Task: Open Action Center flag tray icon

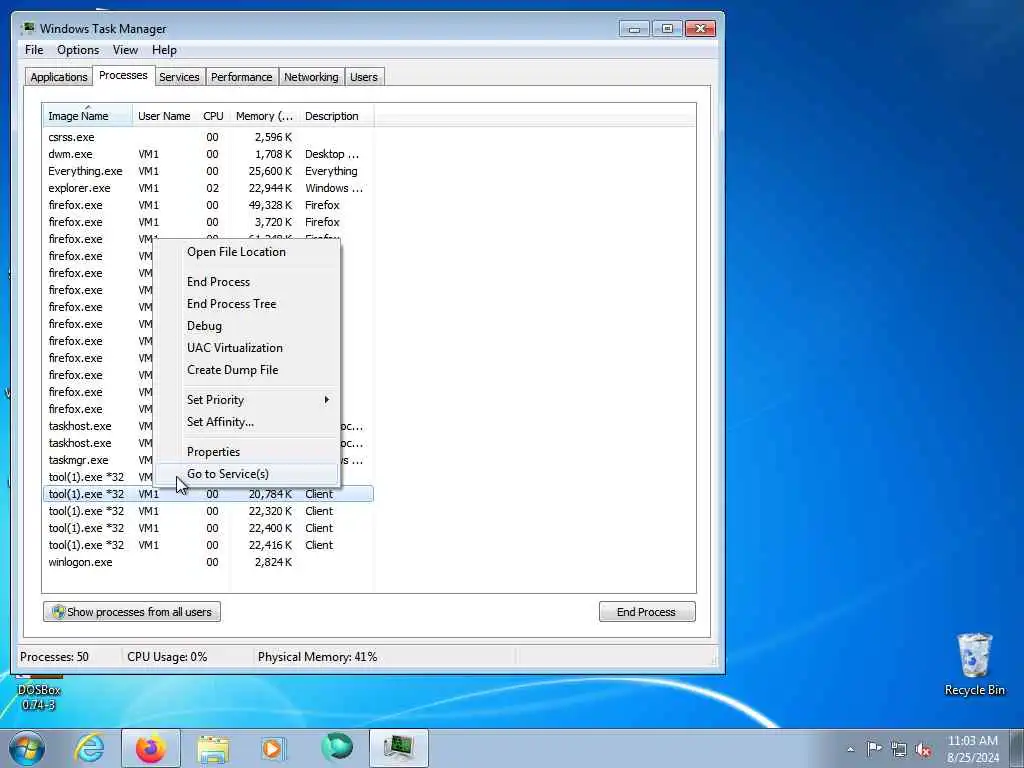Action: pos(874,748)
